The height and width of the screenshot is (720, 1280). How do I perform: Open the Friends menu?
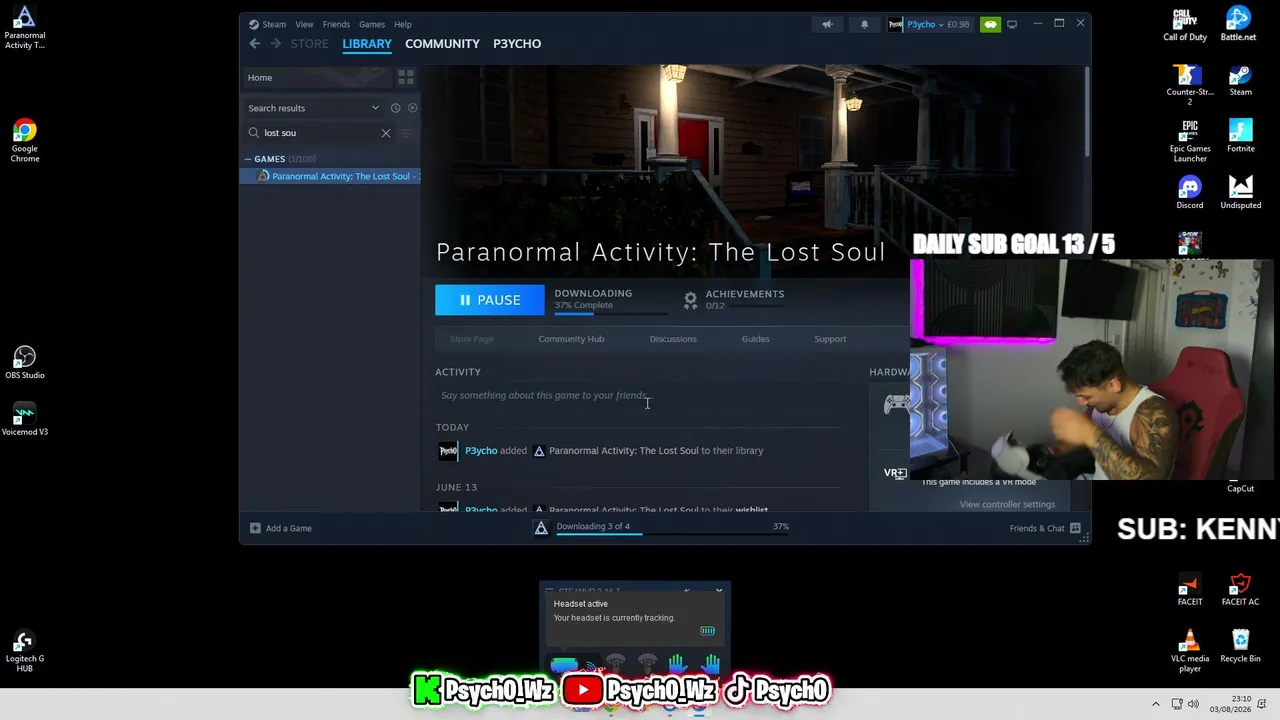click(x=336, y=24)
